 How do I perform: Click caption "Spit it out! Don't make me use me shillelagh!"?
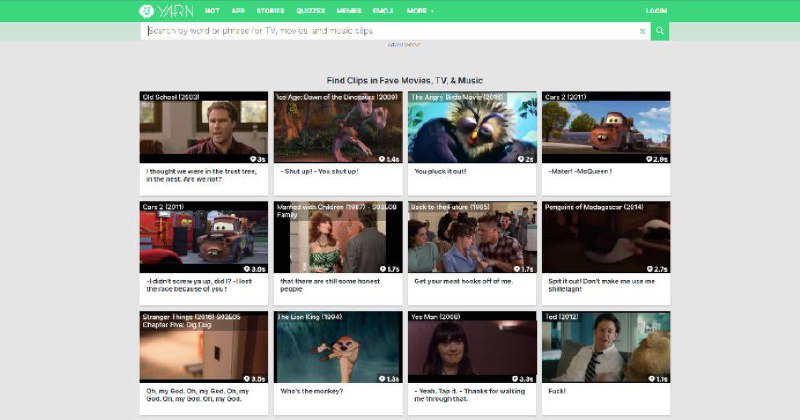click(x=602, y=285)
